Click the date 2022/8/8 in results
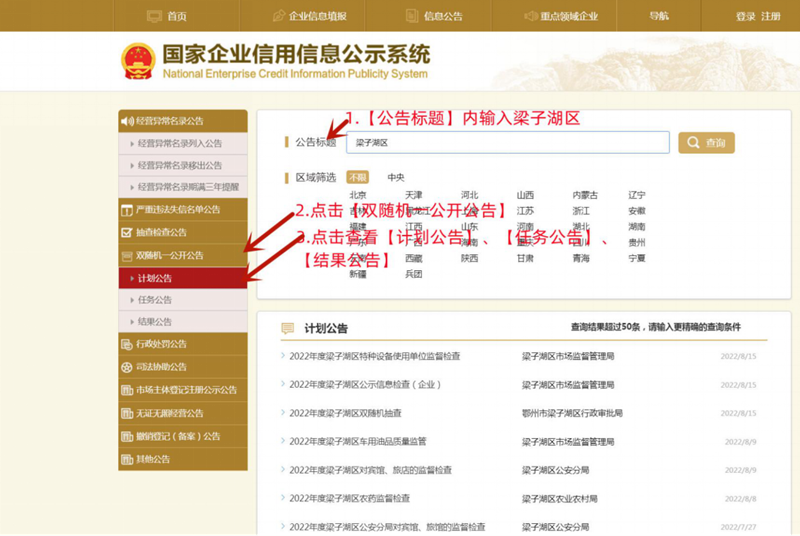This screenshot has width=800, height=536. [741, 498]
